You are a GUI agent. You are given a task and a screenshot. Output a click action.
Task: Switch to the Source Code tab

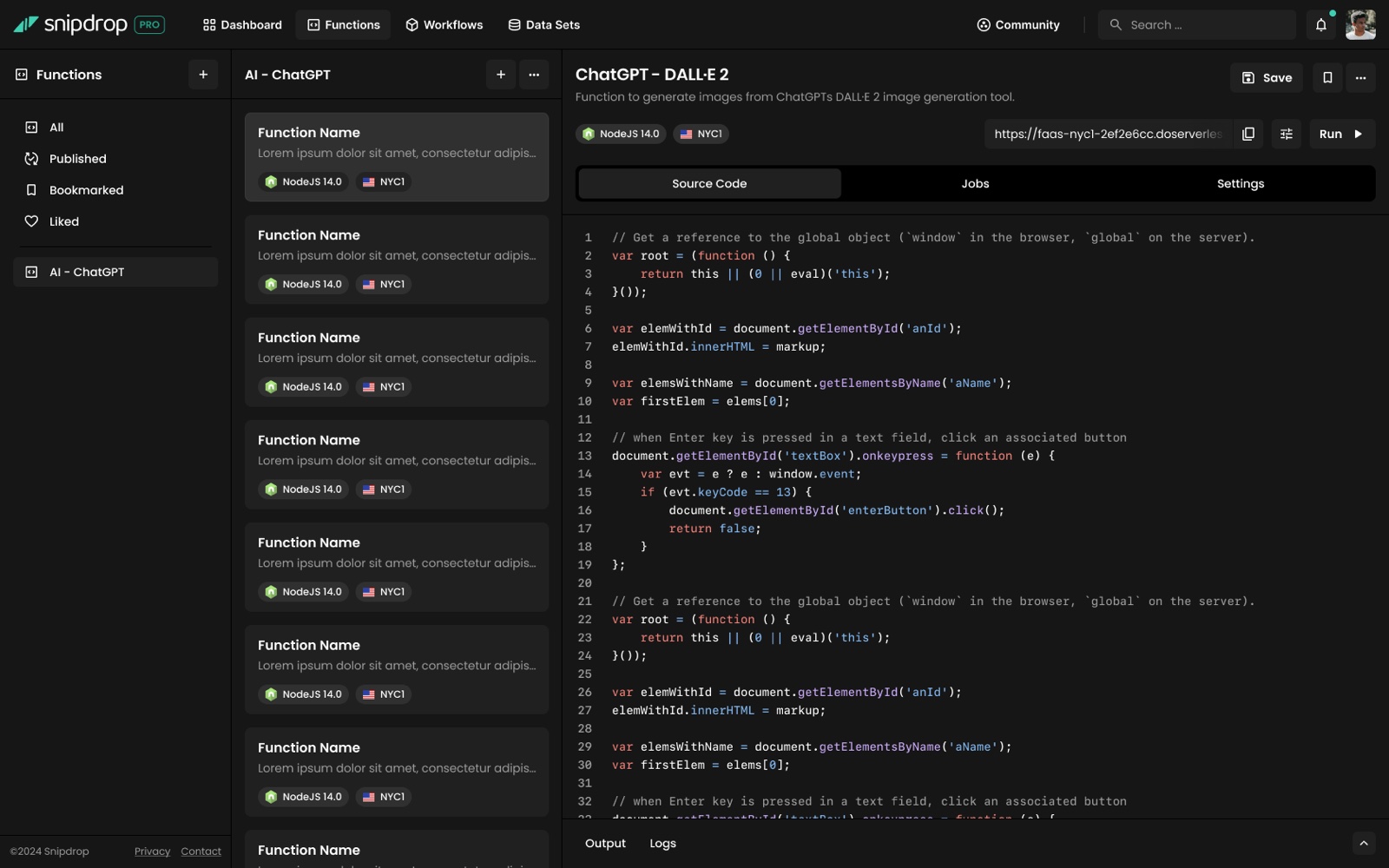pyautogui.click(x=709, y=184)
